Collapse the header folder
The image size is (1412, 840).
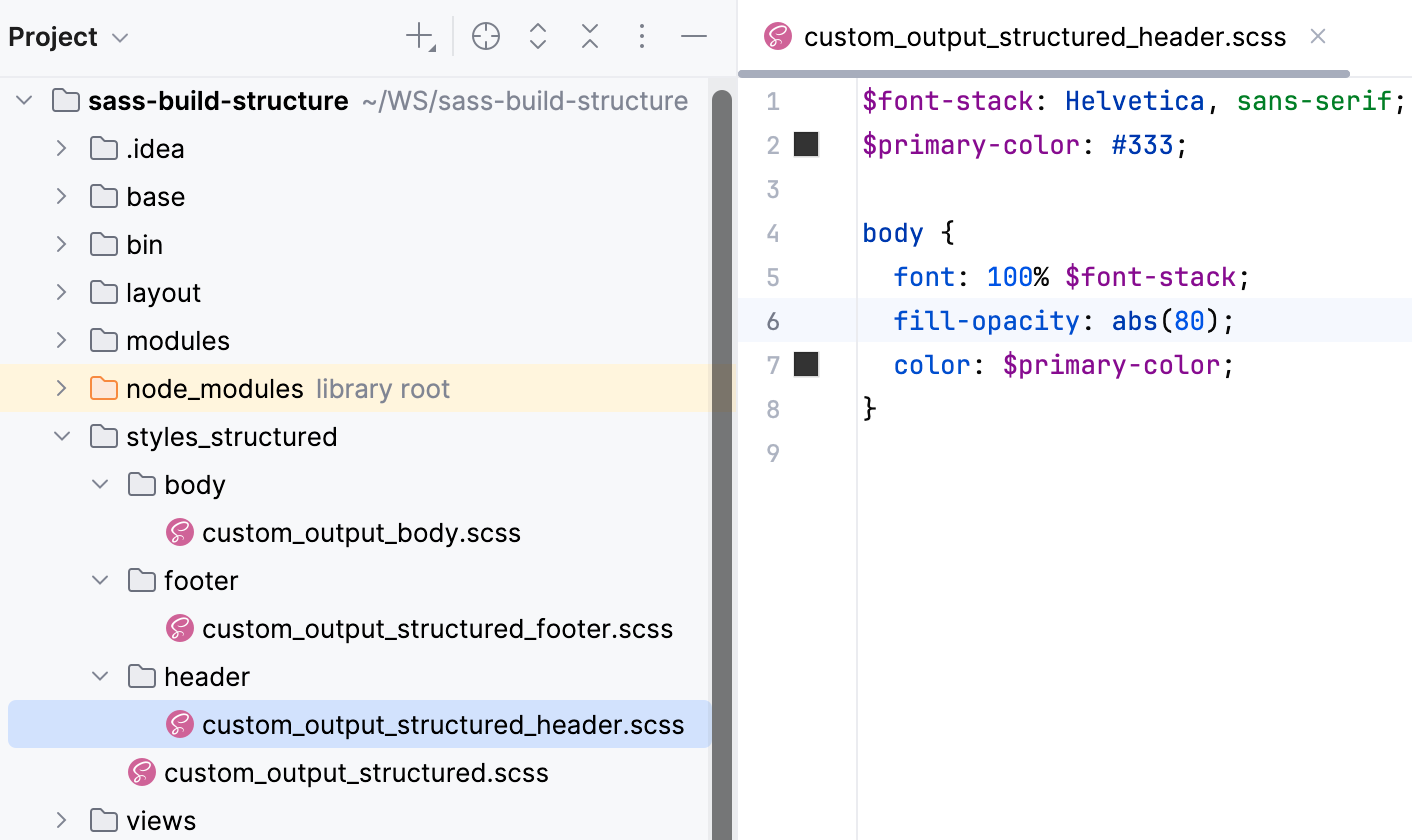[100, 677]
